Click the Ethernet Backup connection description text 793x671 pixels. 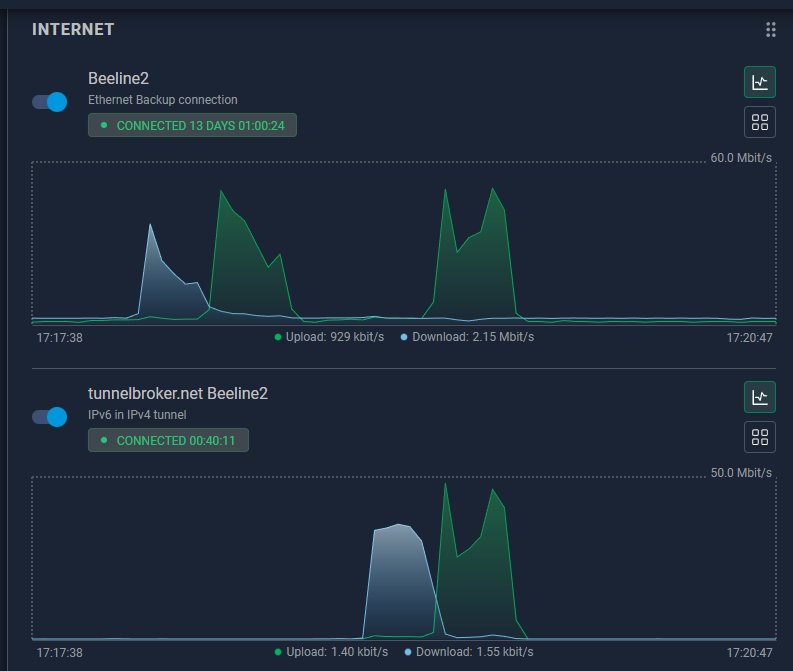162,100
